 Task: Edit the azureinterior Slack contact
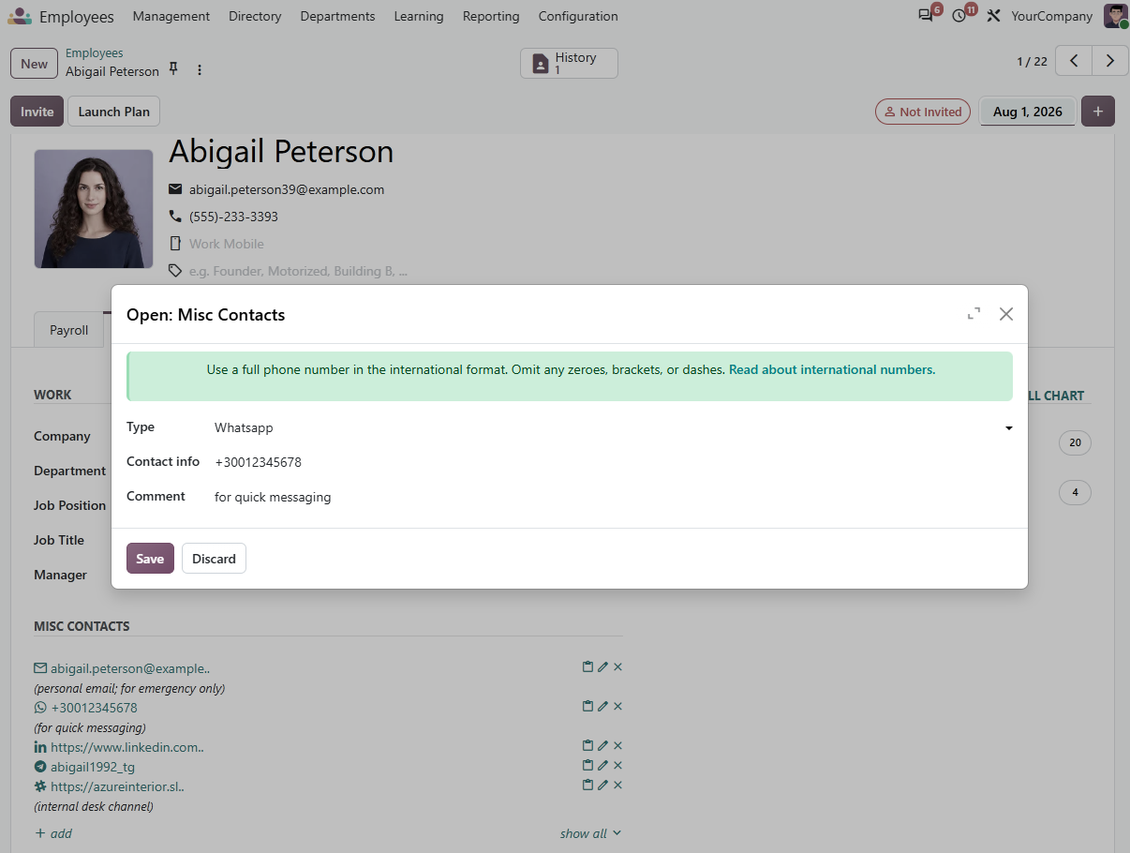pos(602,785)
